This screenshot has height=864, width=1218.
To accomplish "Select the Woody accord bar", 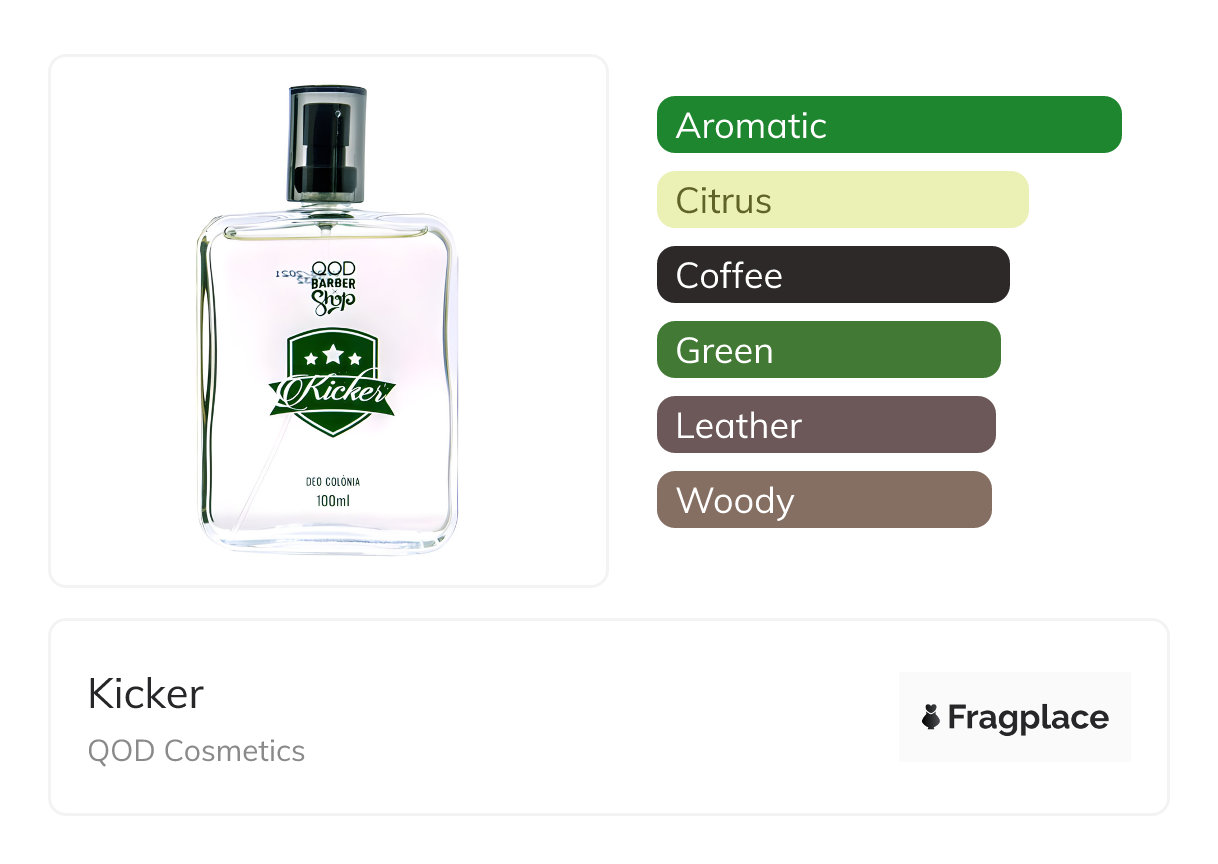I will 824,500.
